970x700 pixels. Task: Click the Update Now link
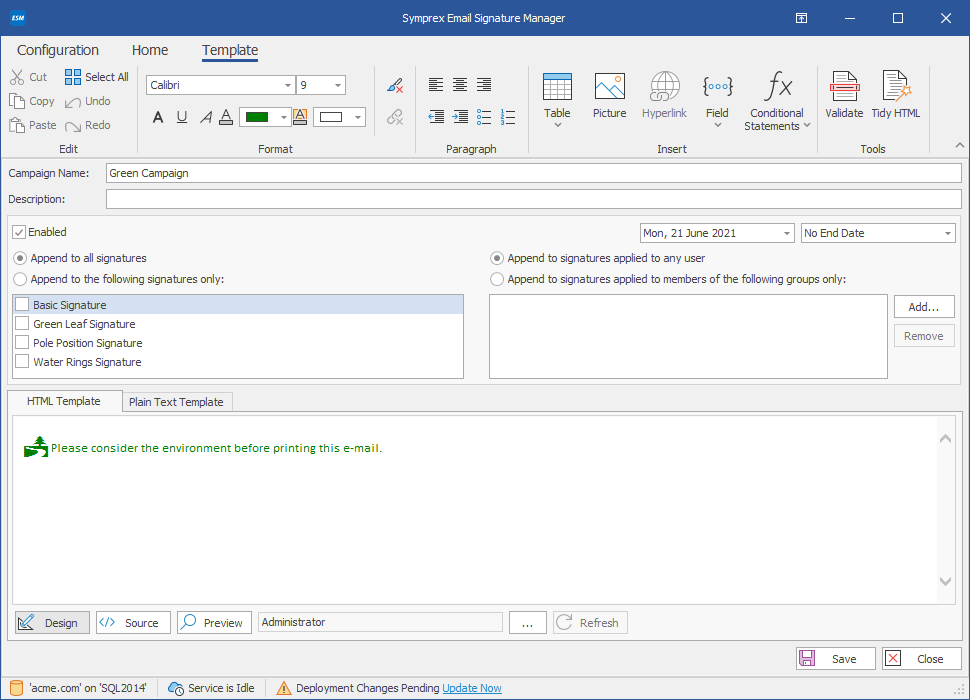472,688
